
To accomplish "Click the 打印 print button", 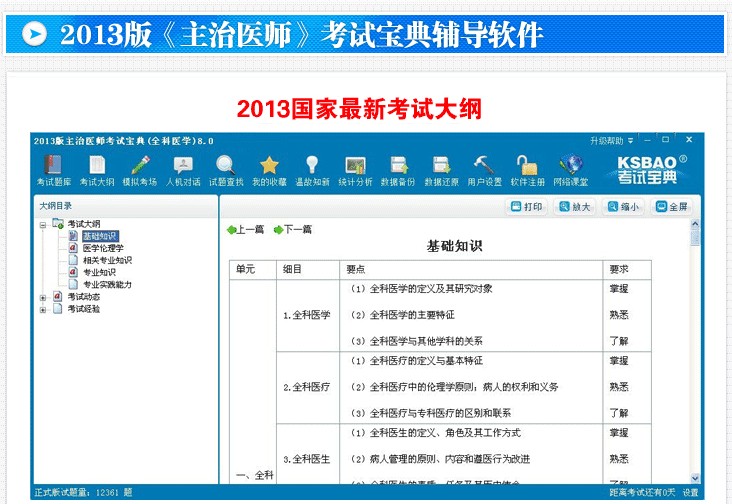I will [x=527, y=207].
